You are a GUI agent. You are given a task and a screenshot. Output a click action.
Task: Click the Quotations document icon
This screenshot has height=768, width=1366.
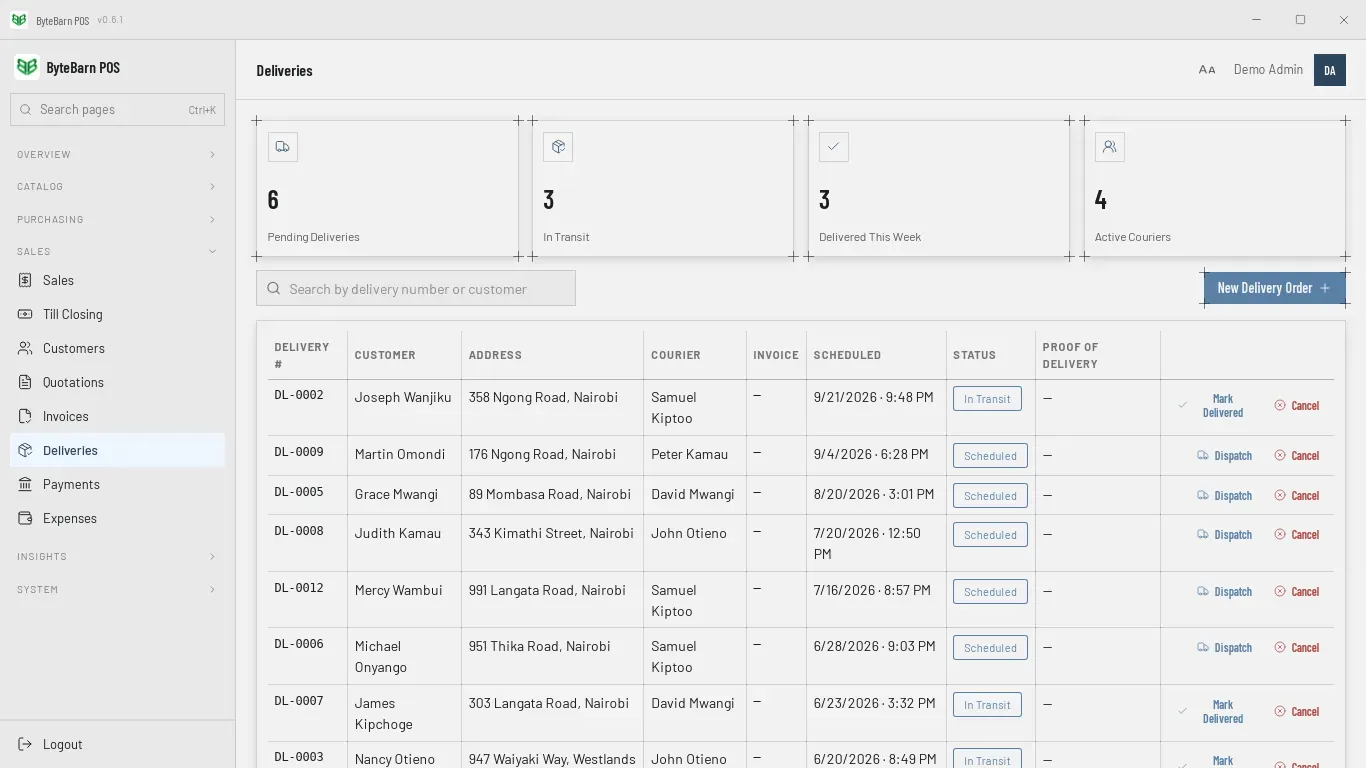coord(25,382)
